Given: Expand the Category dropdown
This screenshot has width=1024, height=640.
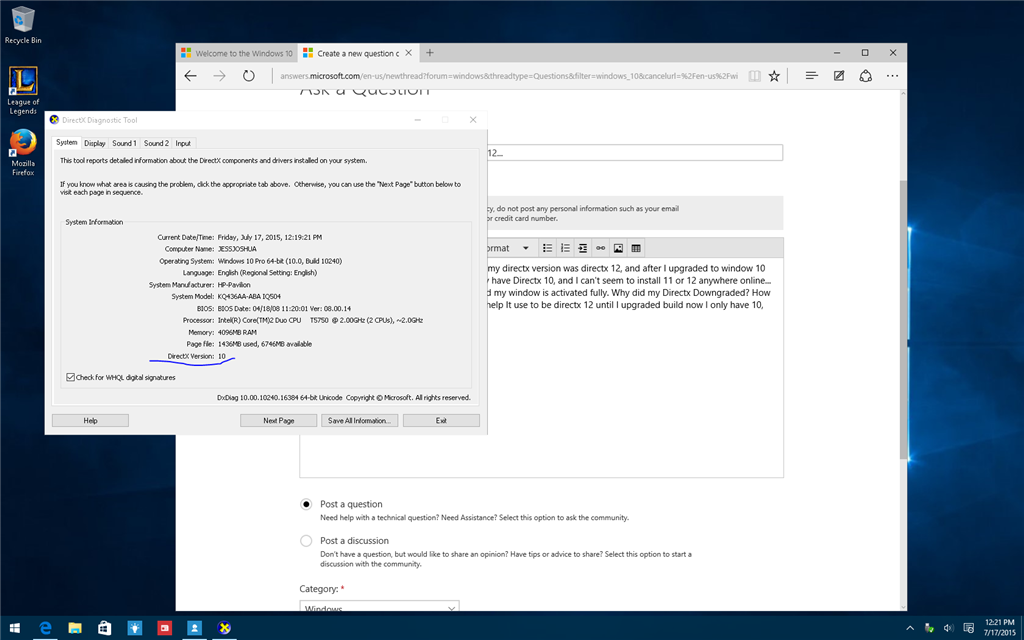Looking at the screenshot, I should (x=379, y=609).
